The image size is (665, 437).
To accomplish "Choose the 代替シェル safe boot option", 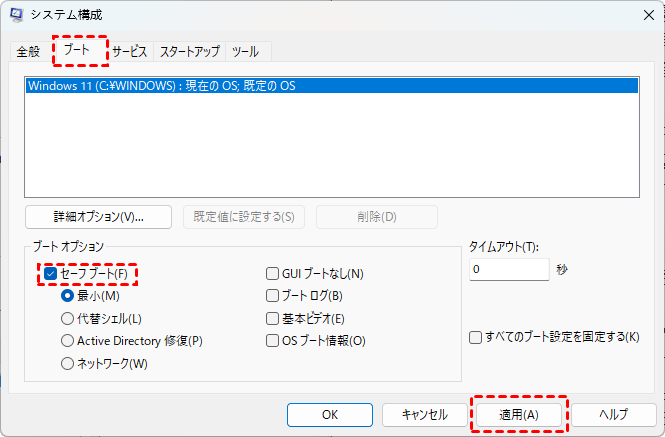I will 68,318.
